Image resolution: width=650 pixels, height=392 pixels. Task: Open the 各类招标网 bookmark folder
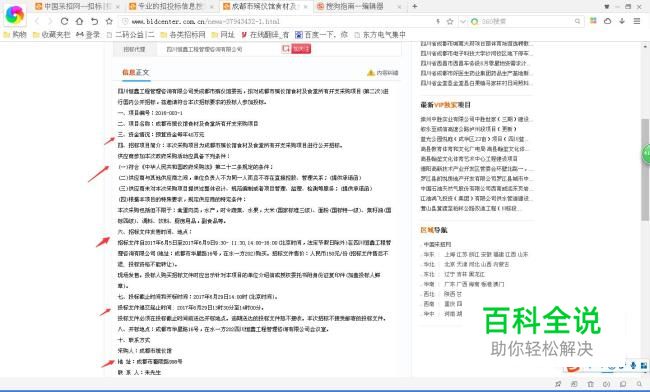coord(183,35)
